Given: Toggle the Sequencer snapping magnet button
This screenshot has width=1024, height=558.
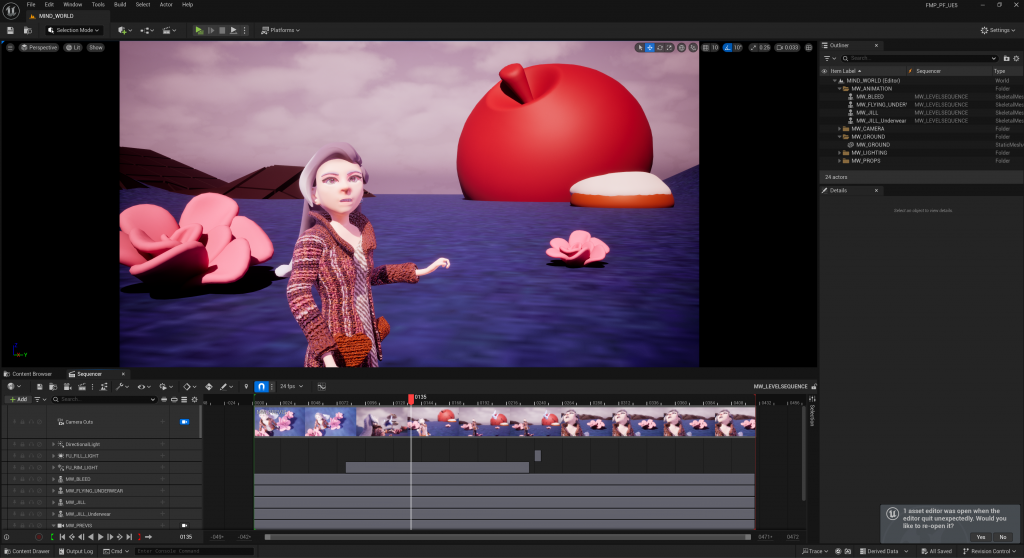Looking at the screenshot, I should [x=261, y=386].
